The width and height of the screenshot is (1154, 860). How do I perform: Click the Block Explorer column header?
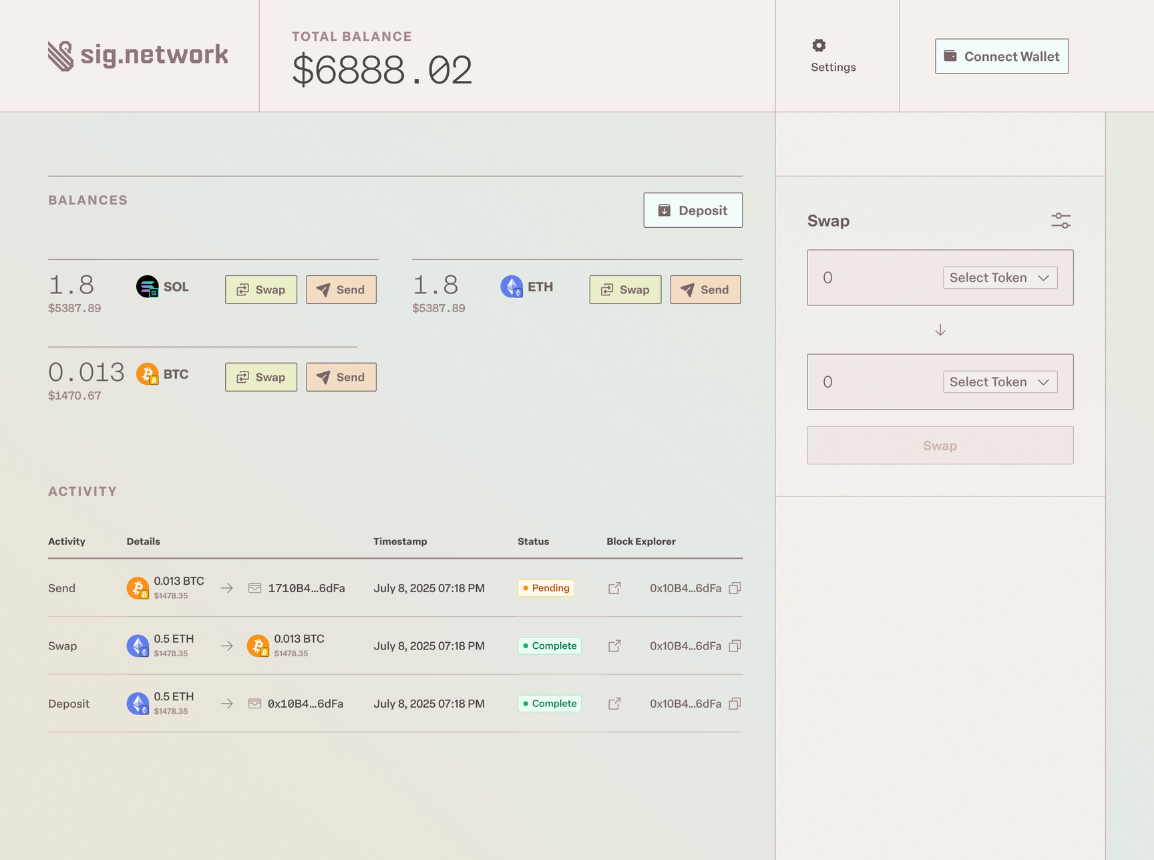pos(641,541)
